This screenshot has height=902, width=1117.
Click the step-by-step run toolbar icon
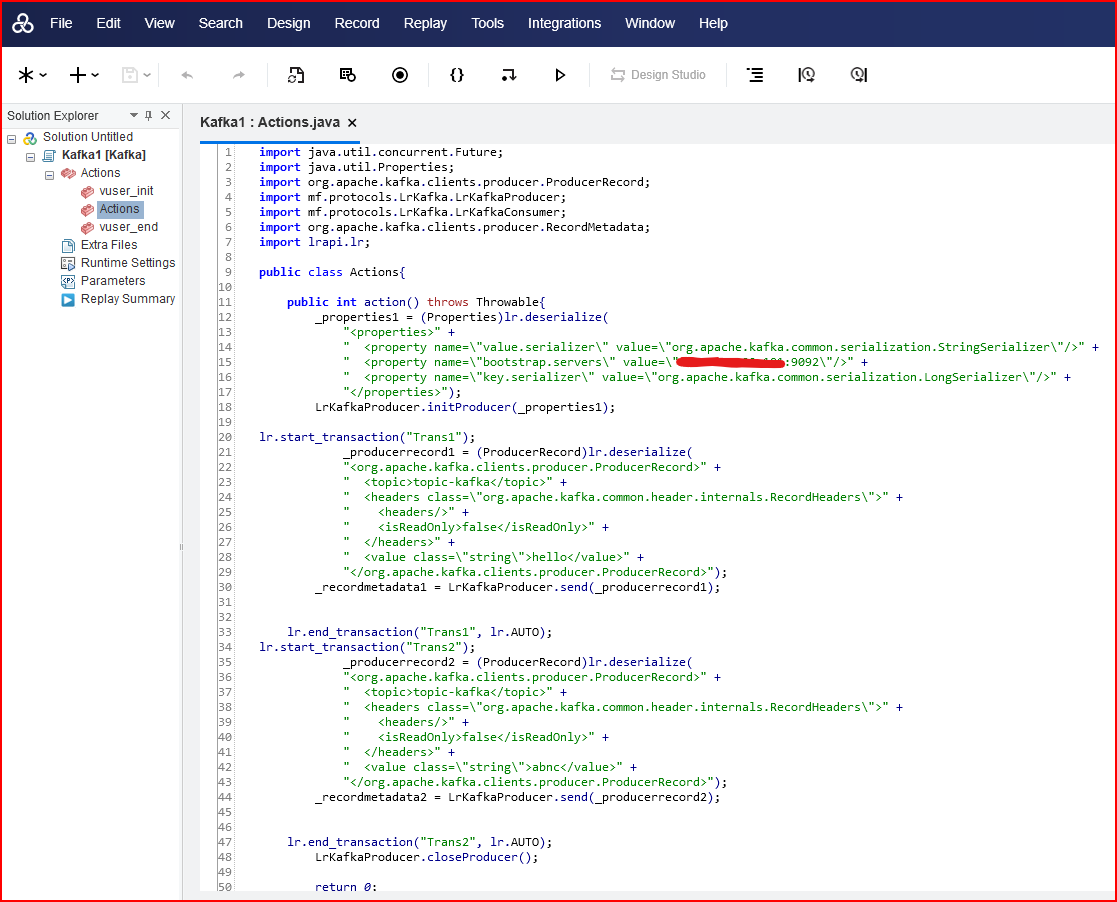[x=509, y=75]
